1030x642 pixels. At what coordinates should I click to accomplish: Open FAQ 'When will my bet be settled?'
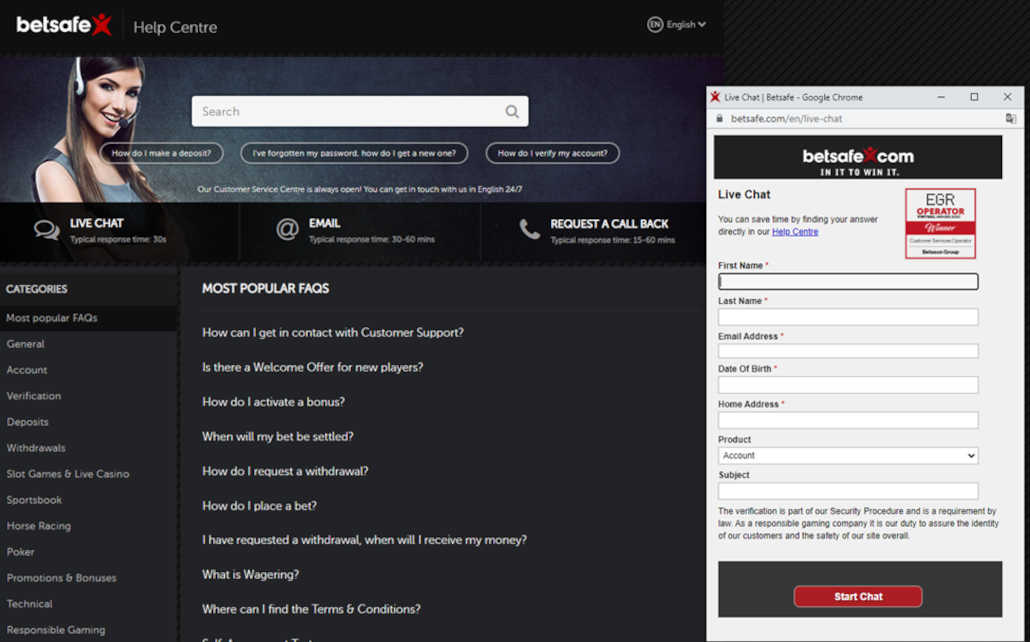pyautogui.click(x=278, y=436)
